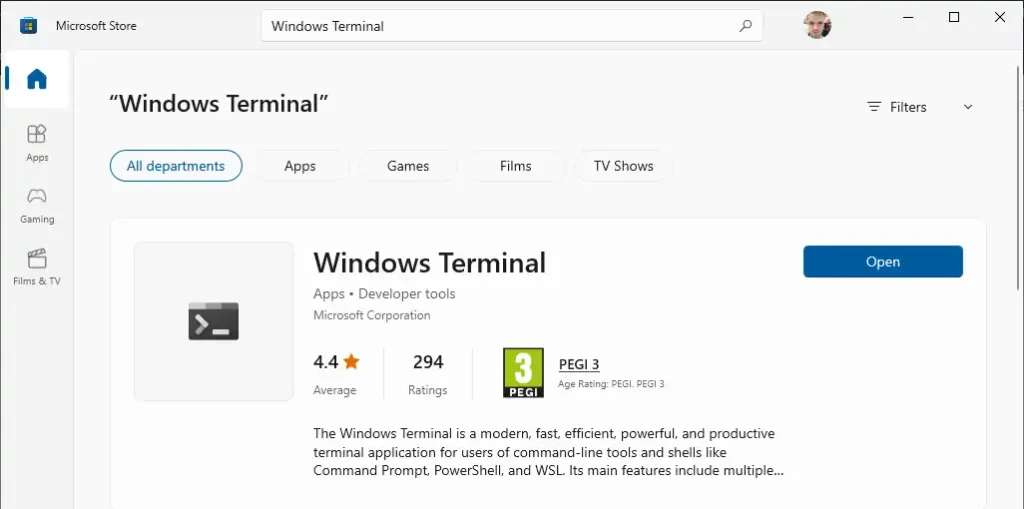Screen dimensions: 1024x509
Task: Click the Microsoft Store logo icon
Action: [29, 26]
